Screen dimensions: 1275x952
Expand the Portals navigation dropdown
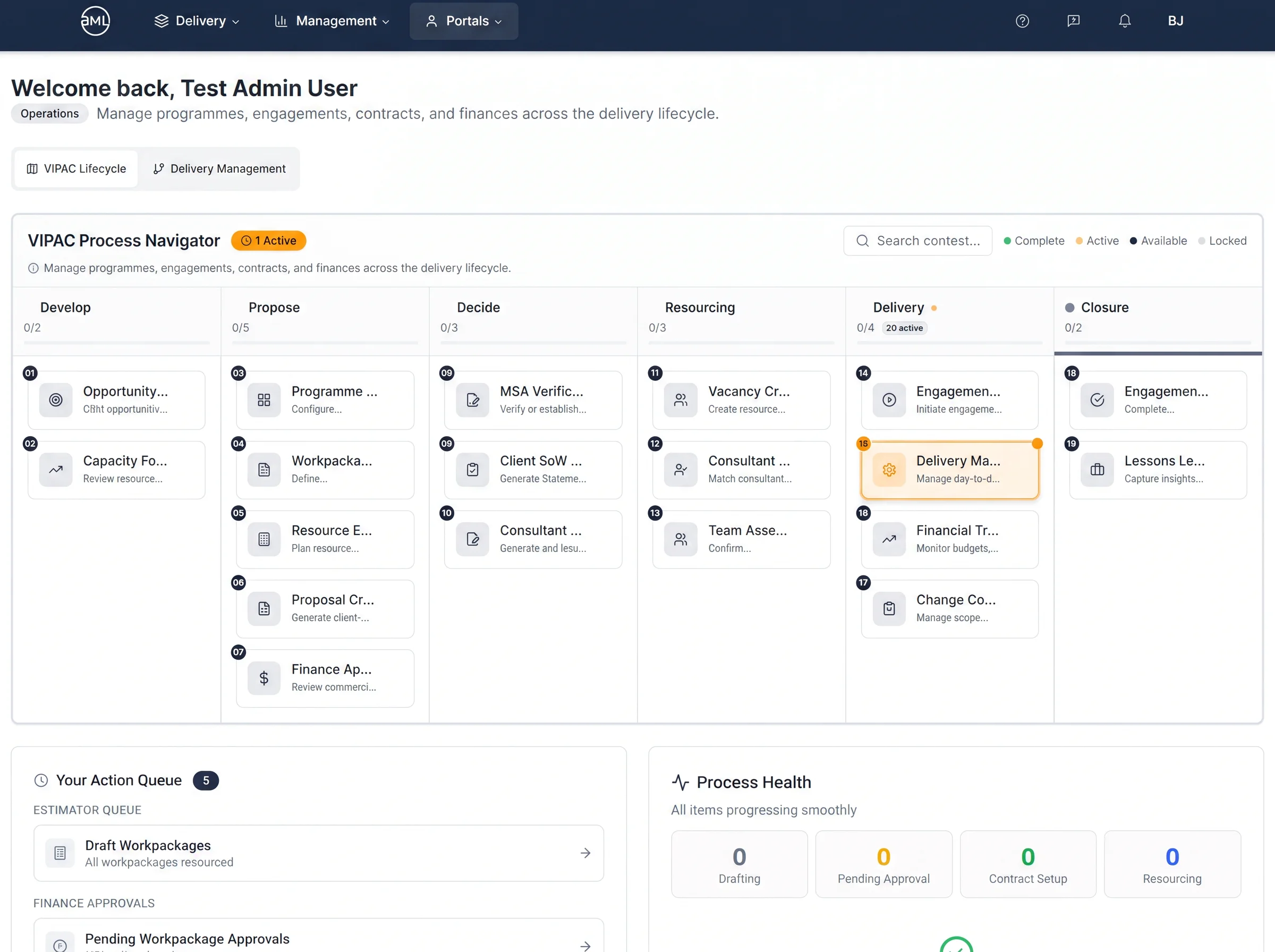coord(464,21)
